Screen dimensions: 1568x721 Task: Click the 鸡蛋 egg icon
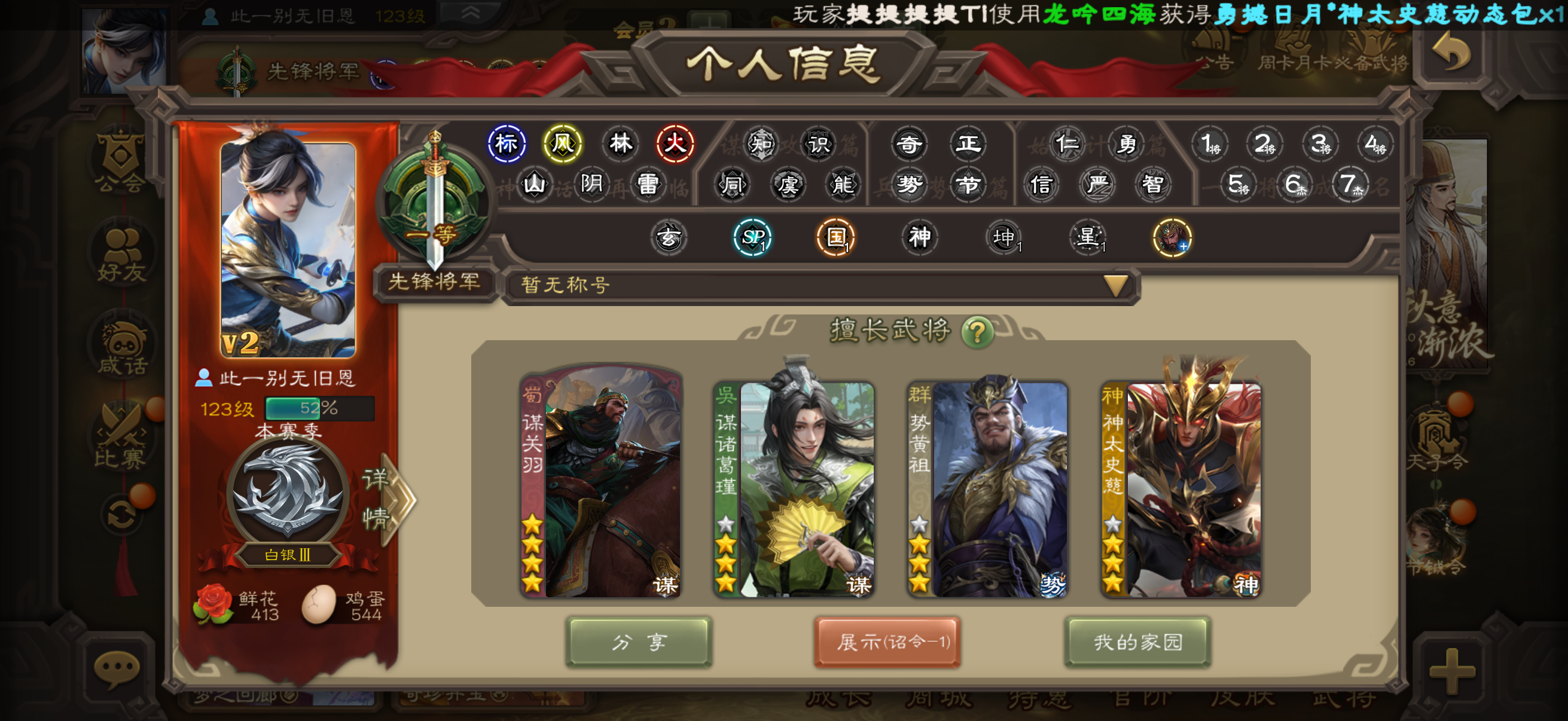pyautogui.click(x=319, y=605)
